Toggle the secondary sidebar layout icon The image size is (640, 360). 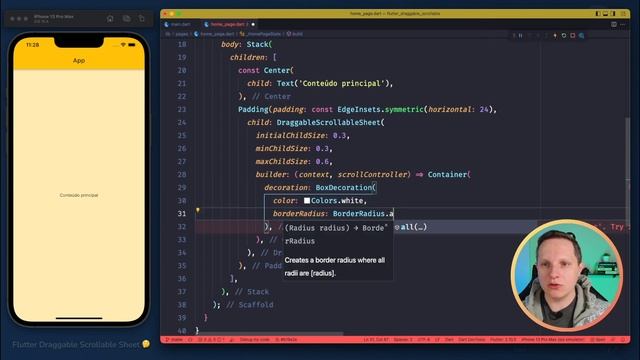[x=613, y=13]
